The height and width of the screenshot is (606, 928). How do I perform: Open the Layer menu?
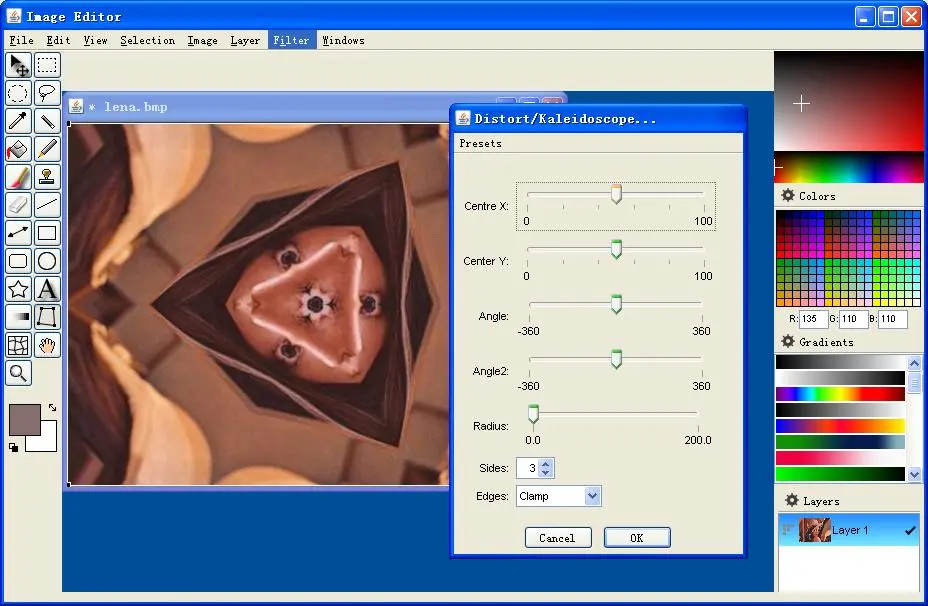pos(245,40)
